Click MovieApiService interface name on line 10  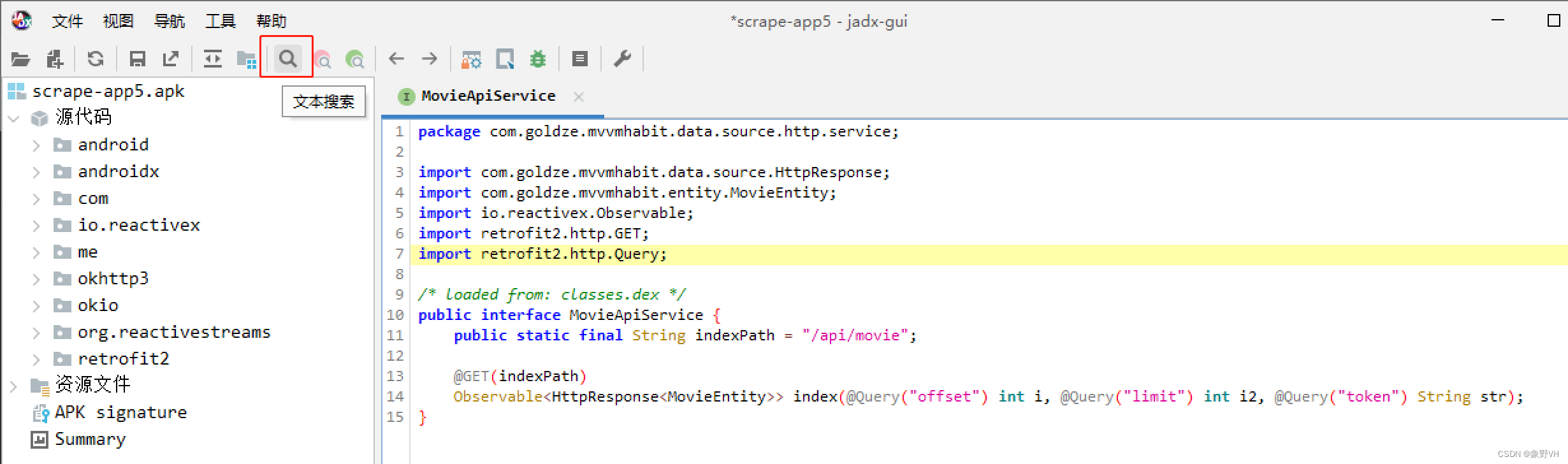(x=635, y=315)
